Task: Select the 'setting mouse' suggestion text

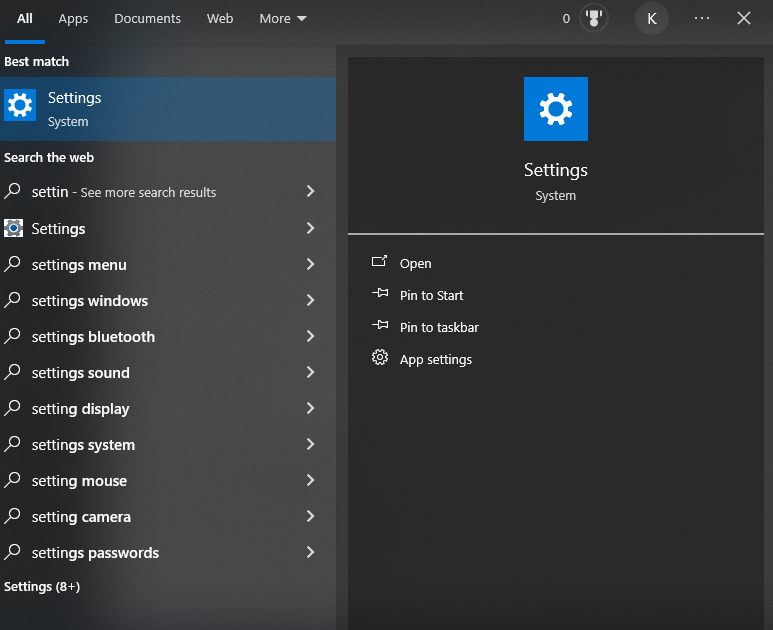Action: click(79, 481)
